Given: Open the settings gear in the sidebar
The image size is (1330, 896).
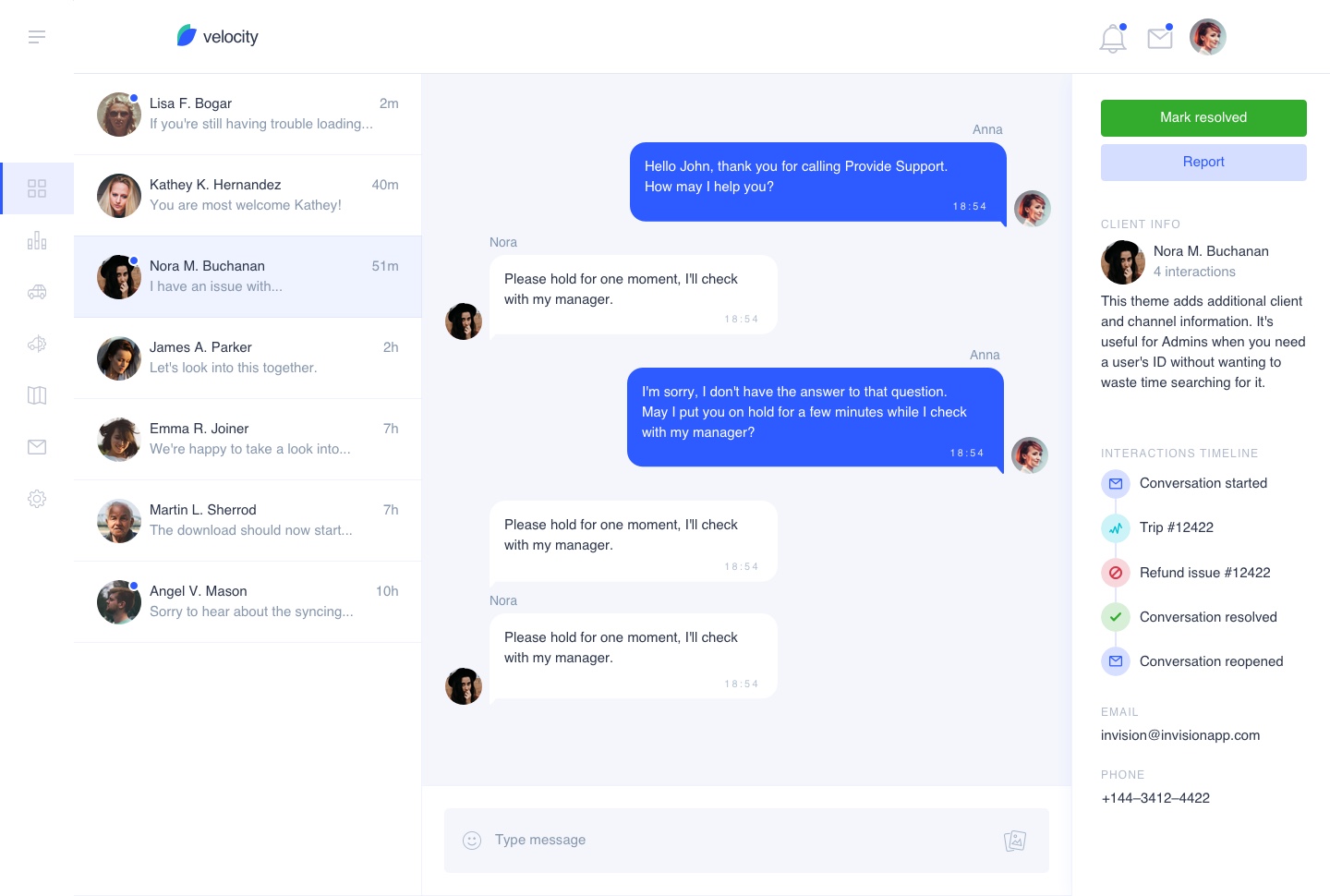Looking at the screenshot, I should pyautogui.click(x=37, y=499).
